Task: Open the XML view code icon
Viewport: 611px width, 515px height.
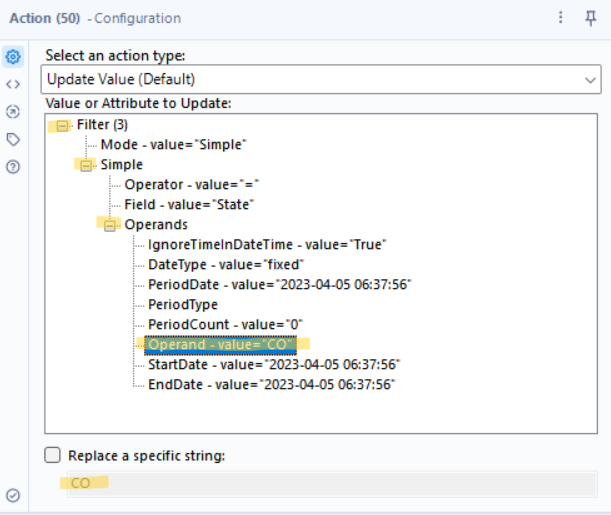Action: [13, 84]
